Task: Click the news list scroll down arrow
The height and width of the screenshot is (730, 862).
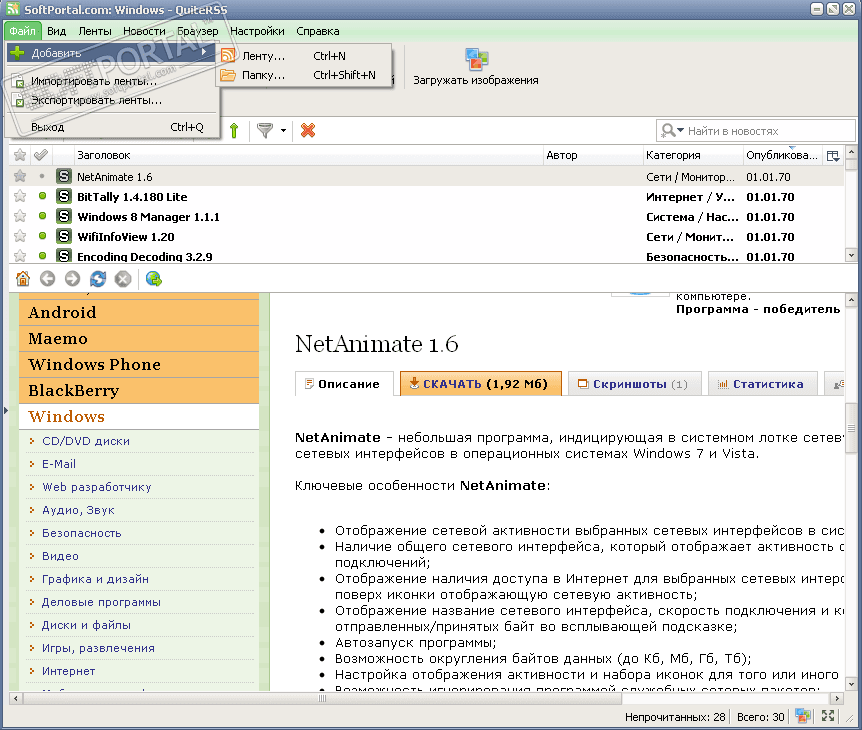Action: click(x=851, y=255)
